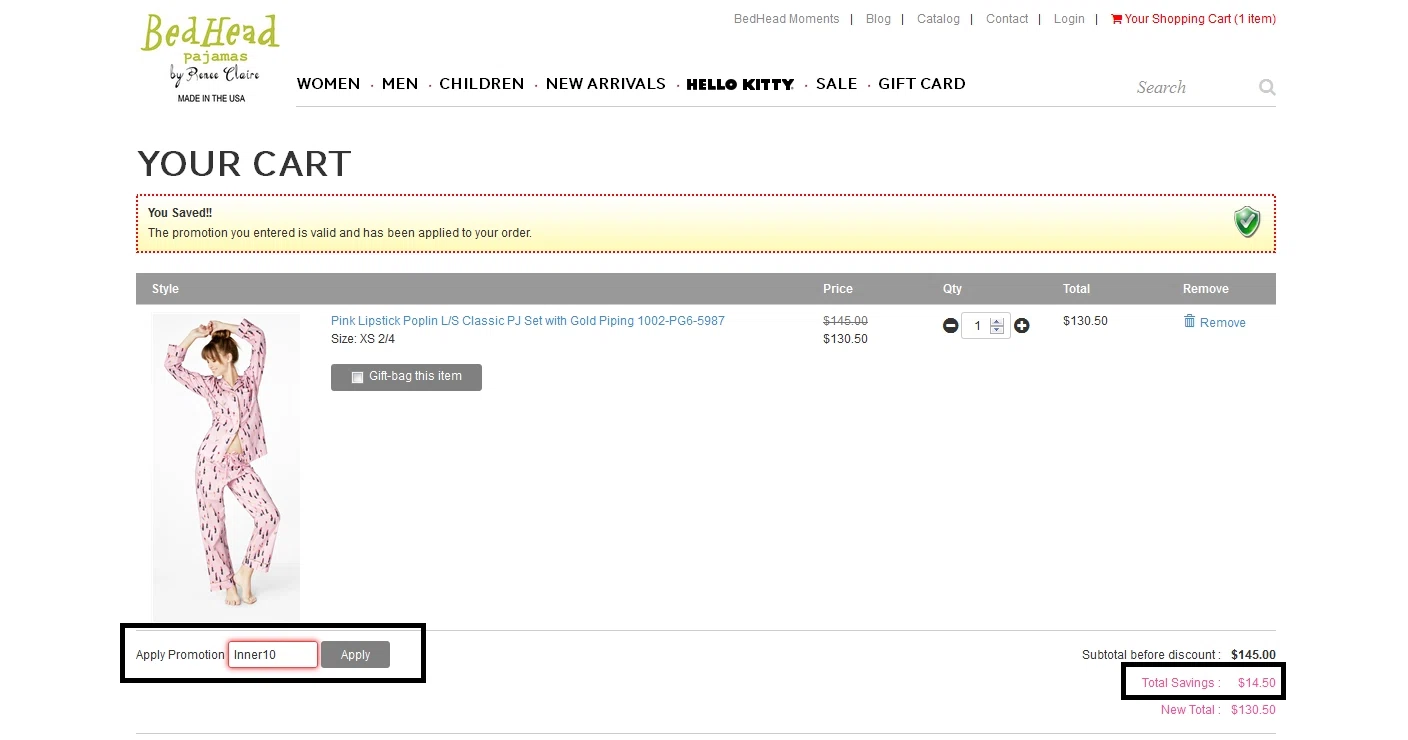
Task: Click the shopping cart icon in header
Action: (x=1117, y=19)
